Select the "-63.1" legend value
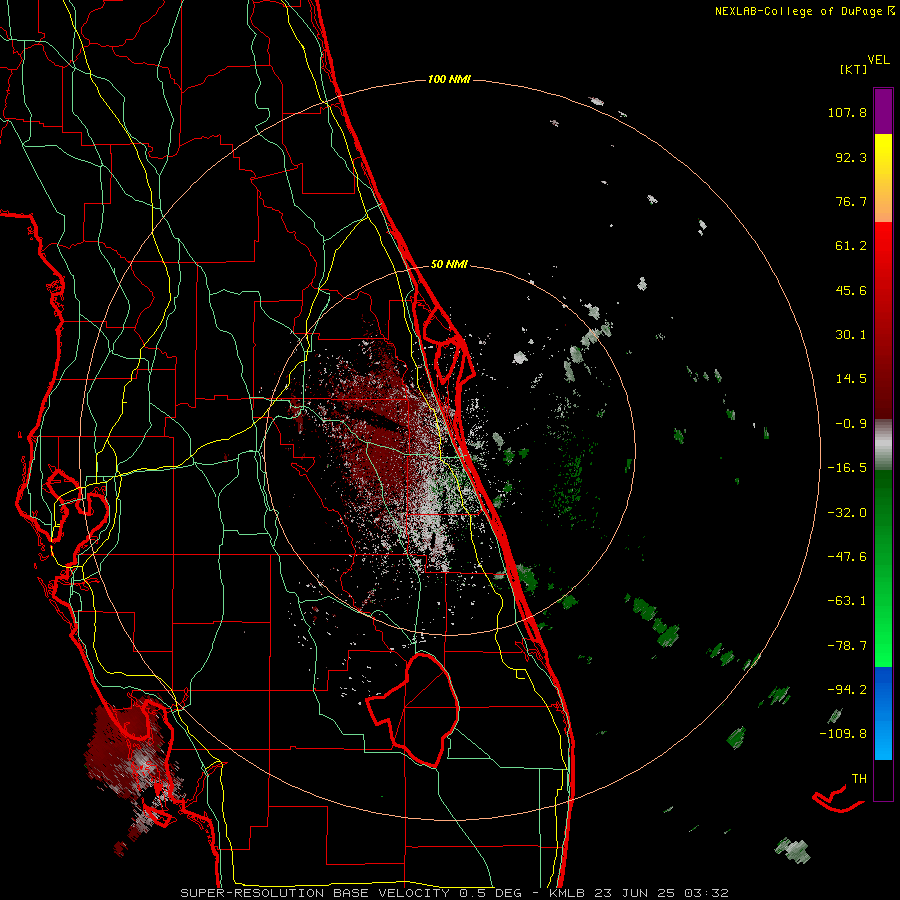 (x=847, y=601)
